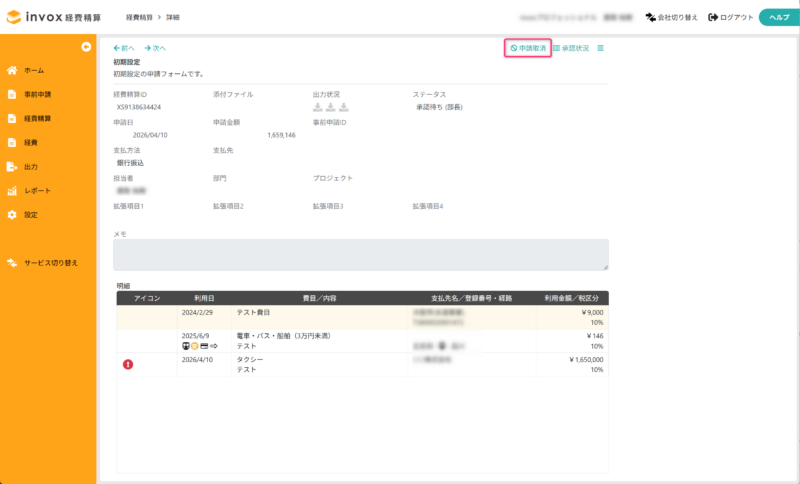This screenshot has width=800, height=484.
Task: Click the 申請日 value 2026/04/10
Action: click(x=150, y=135)
